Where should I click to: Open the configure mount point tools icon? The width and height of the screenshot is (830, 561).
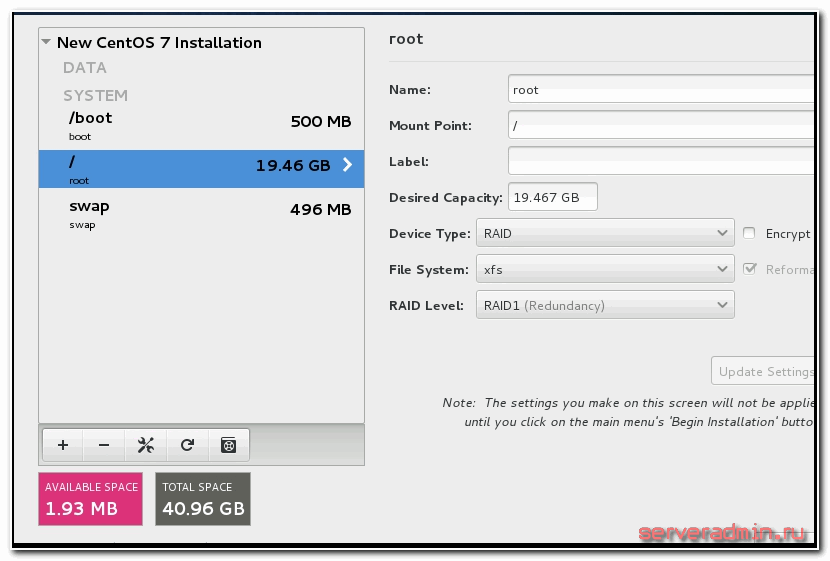click(x=145, y=445)
